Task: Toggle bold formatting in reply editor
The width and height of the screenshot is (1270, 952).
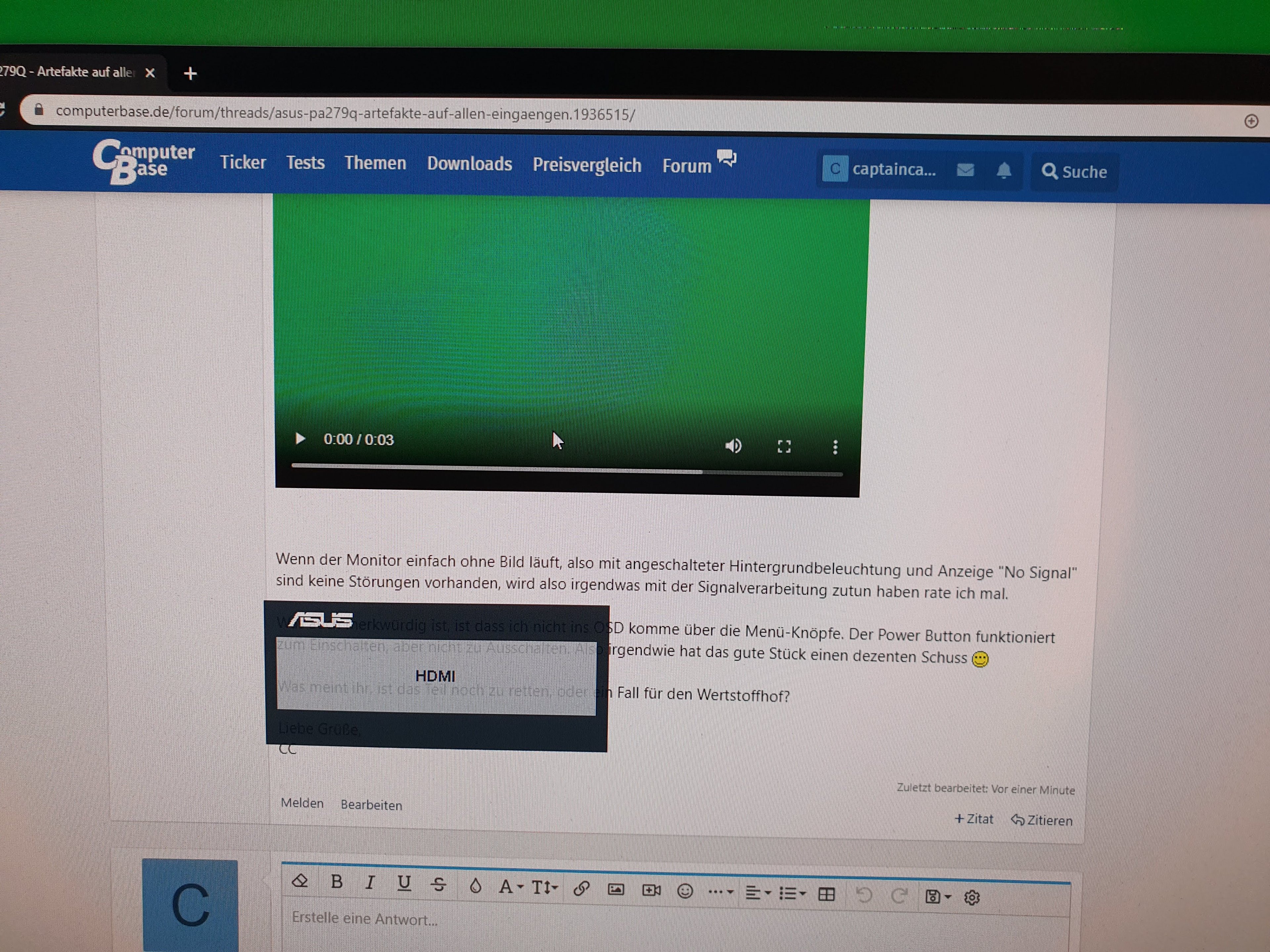Action: tap(337, 881)
